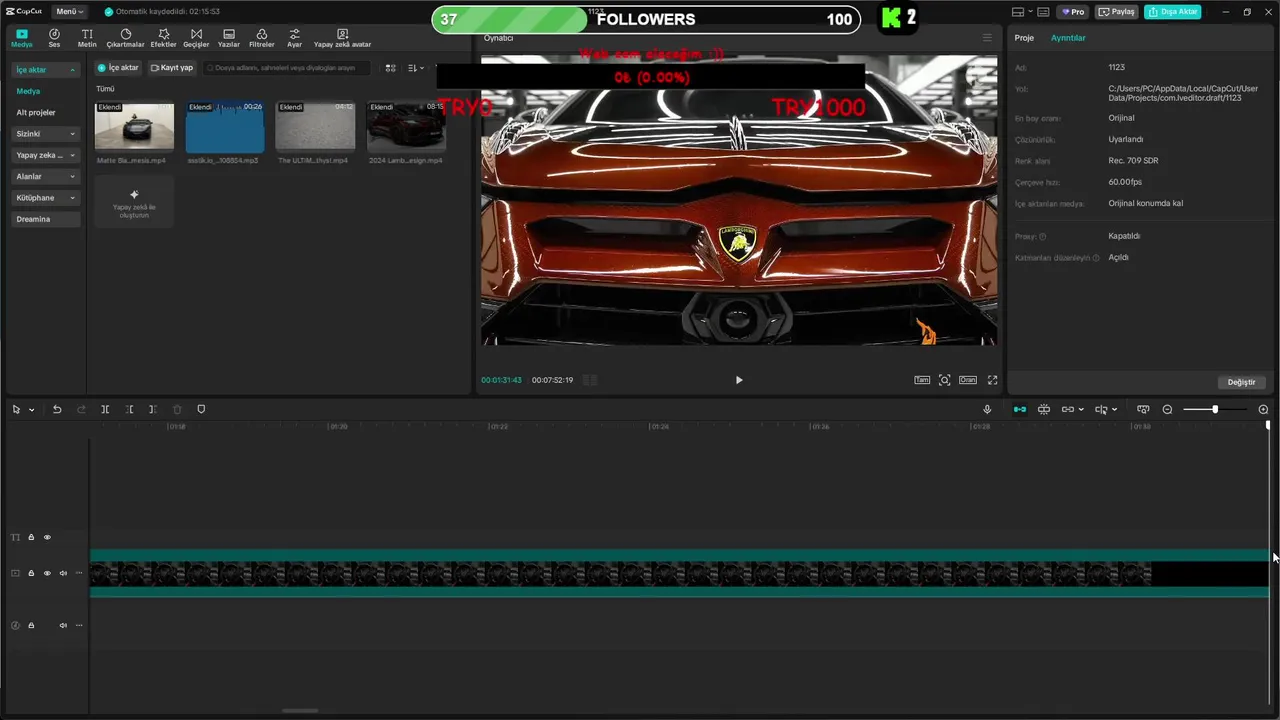Open the media sort dropdown
1280x720 pixels.
pos(416,68)
